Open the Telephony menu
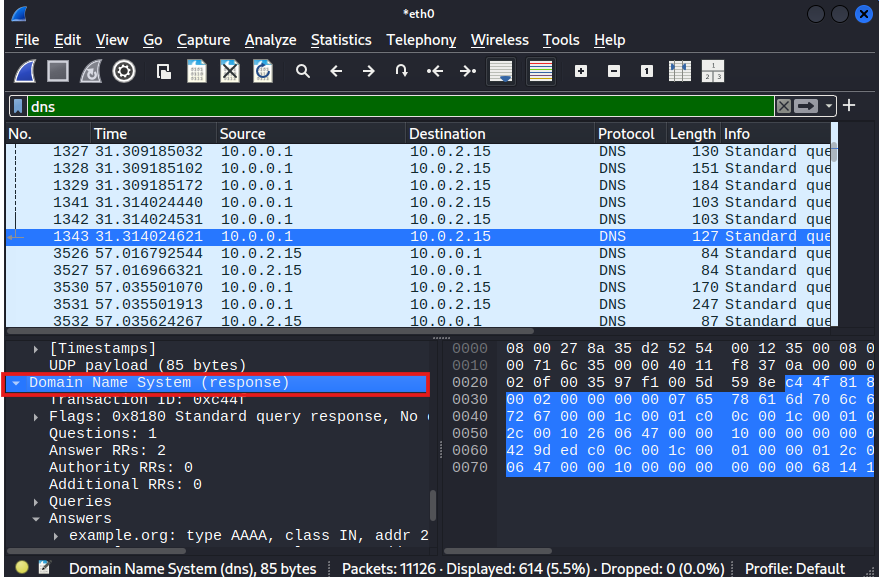This screenshot has width=879, height=577. [421, 40]
